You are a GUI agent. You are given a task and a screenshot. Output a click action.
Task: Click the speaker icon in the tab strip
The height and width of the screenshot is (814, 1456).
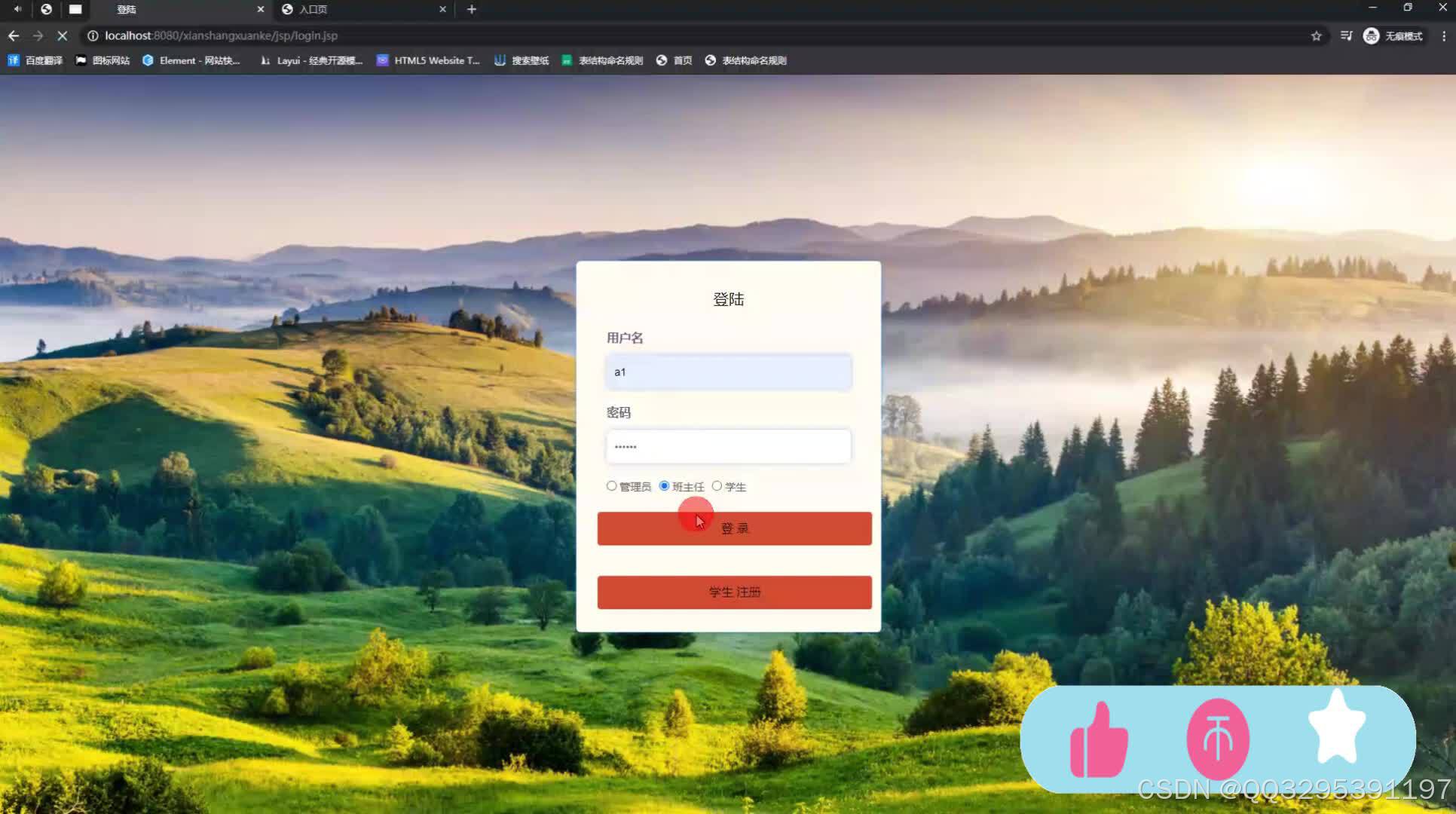17,9
